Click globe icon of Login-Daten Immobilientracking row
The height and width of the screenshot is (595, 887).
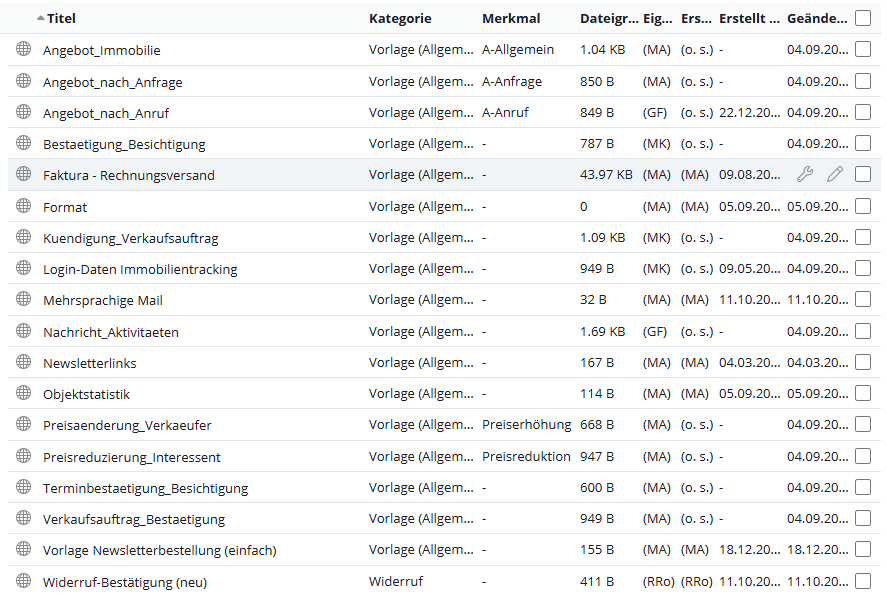tap(23, 268)
